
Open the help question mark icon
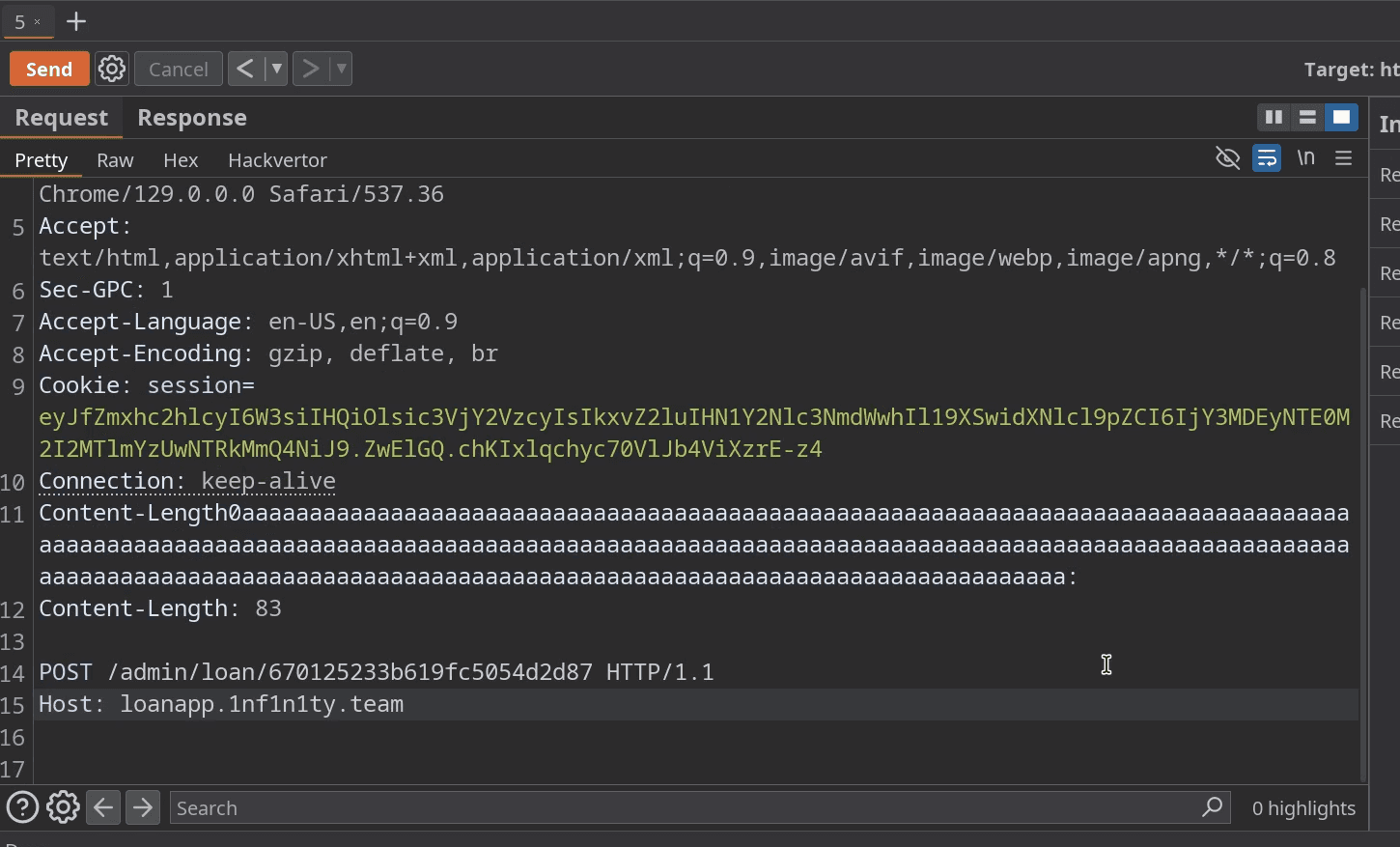[x=22, y=807]
